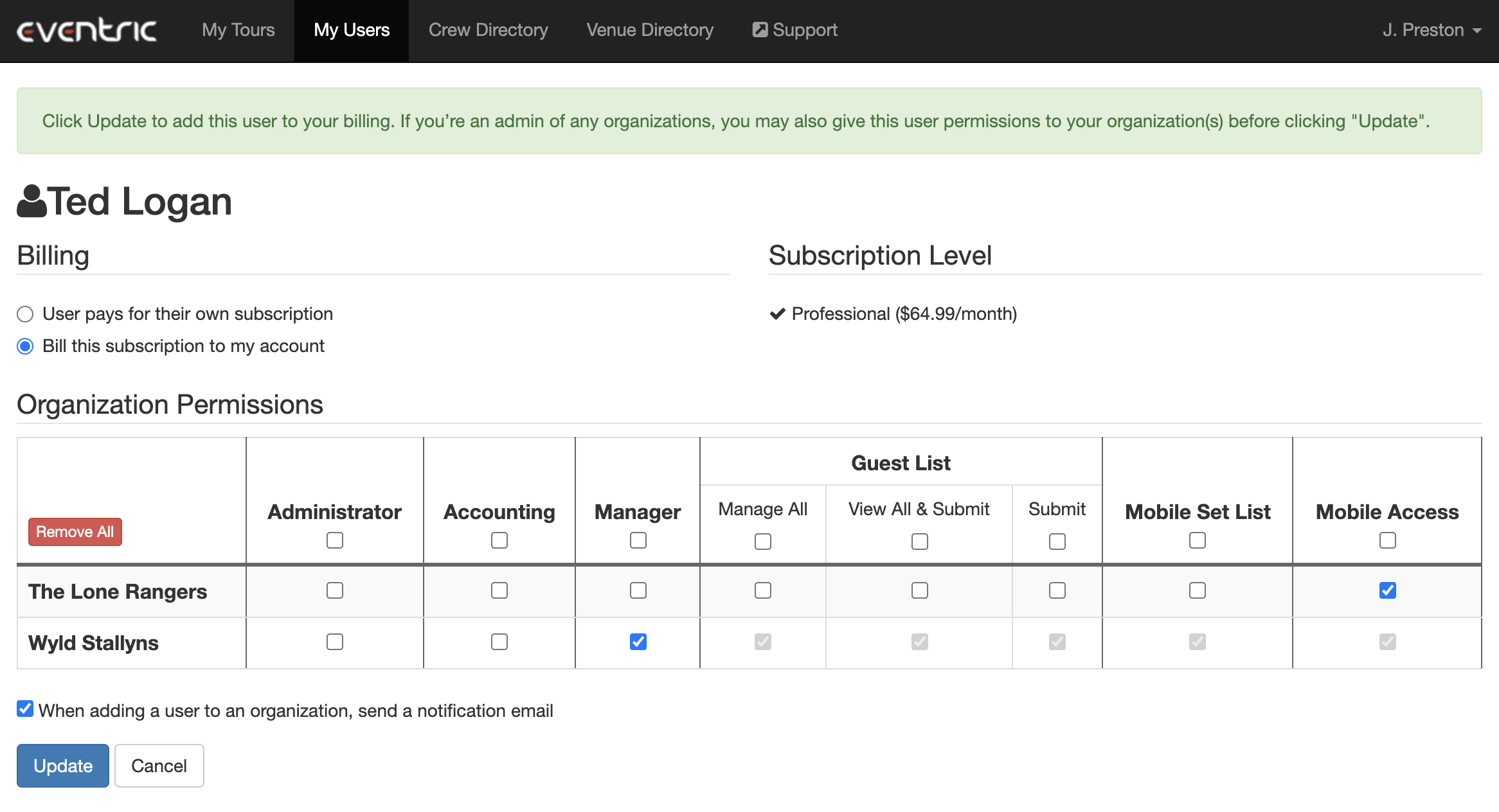Check Administrator for Wyld Stallyns
This screenshot has height=812, width=1499.
point(335,642)
